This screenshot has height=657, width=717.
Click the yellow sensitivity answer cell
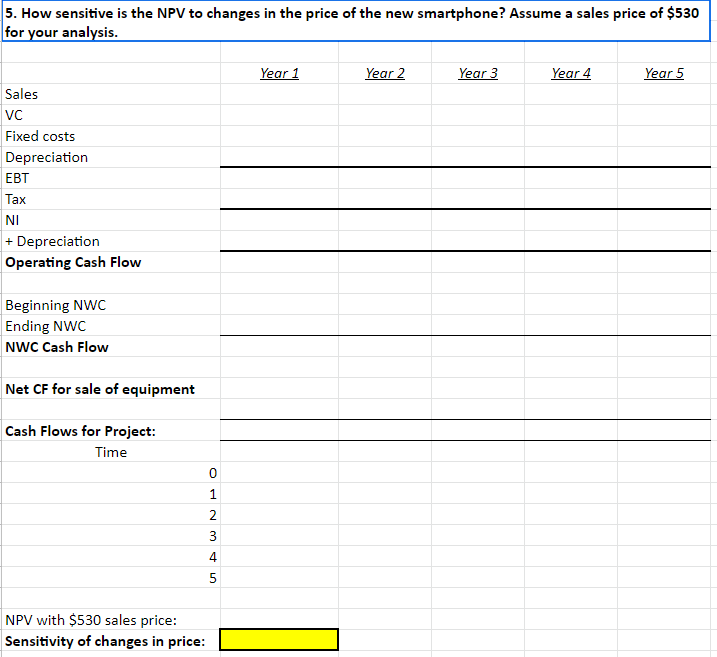[x=279, y=640]
